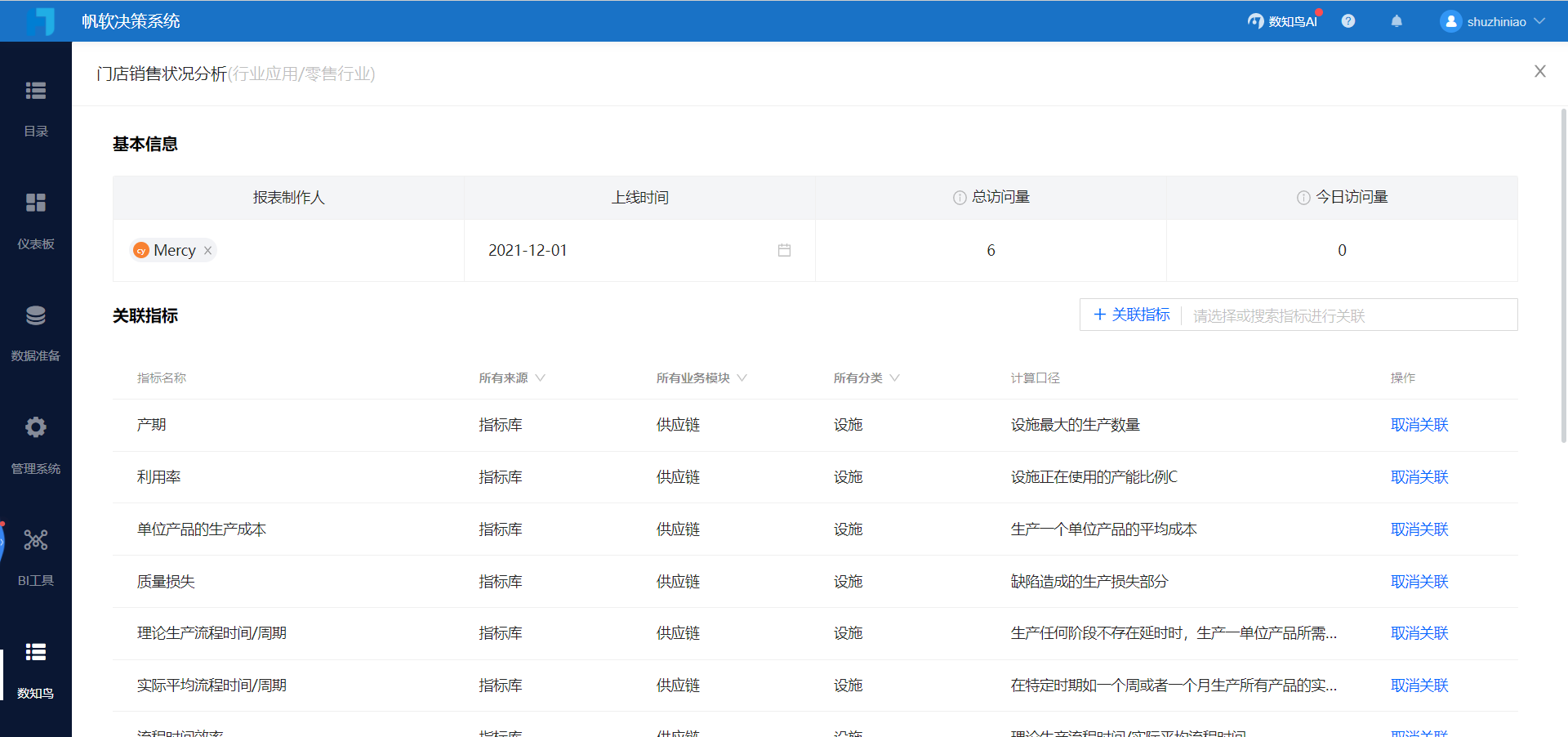Click 取消关联 for 质量损失 indicator
Viewport: 1568px width, 737px height.
1419,582
